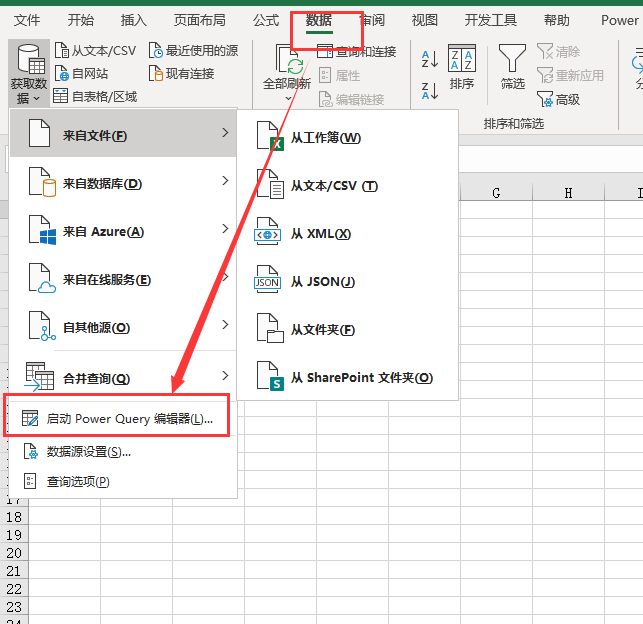Choose 从 SharePoint 文件夹(O)
The height and width of the screenshot is (624, 643).
(x=347, y=377)
